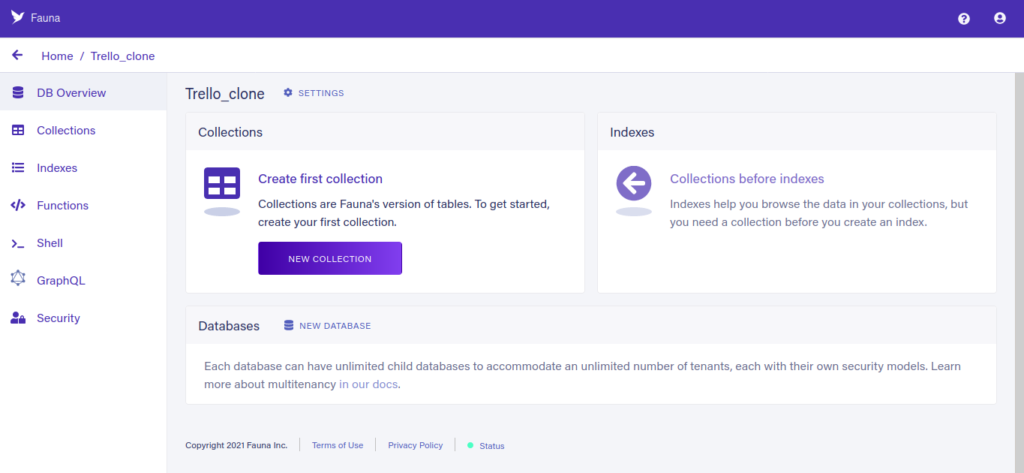Click the Shell terminal prompt icon
This screenshot has width=1024, height=473.
(18, 243)
